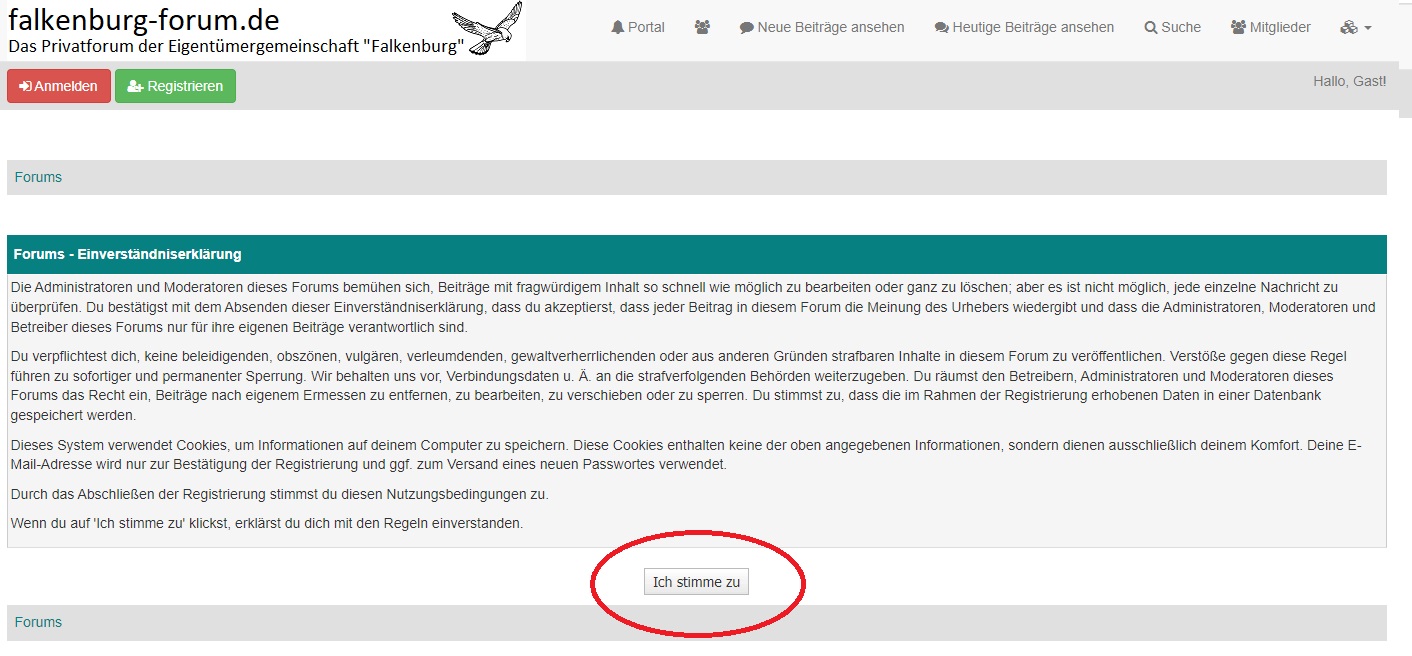Select Heutige Beiträge ansehen in navigation
The image size is (1412, 656).
tap(1033, 28)
